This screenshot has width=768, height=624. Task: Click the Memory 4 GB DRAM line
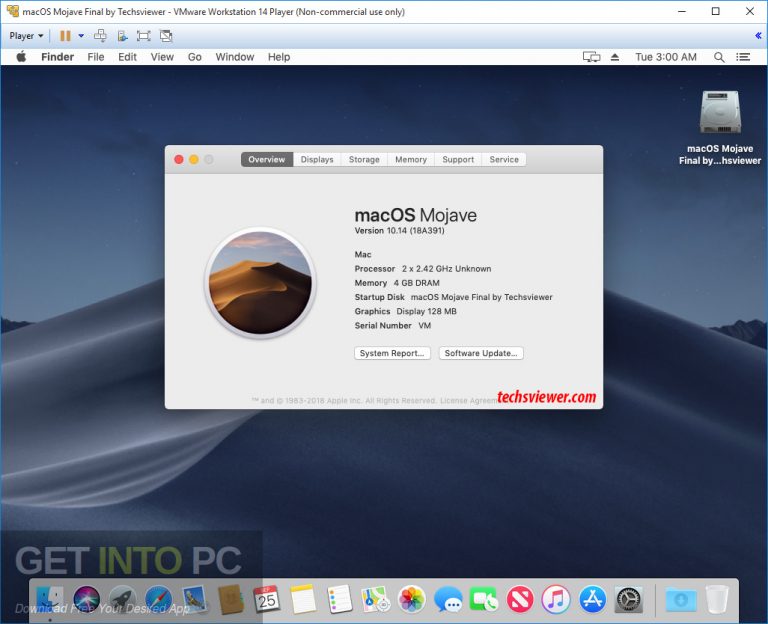[x=397, y=283]
